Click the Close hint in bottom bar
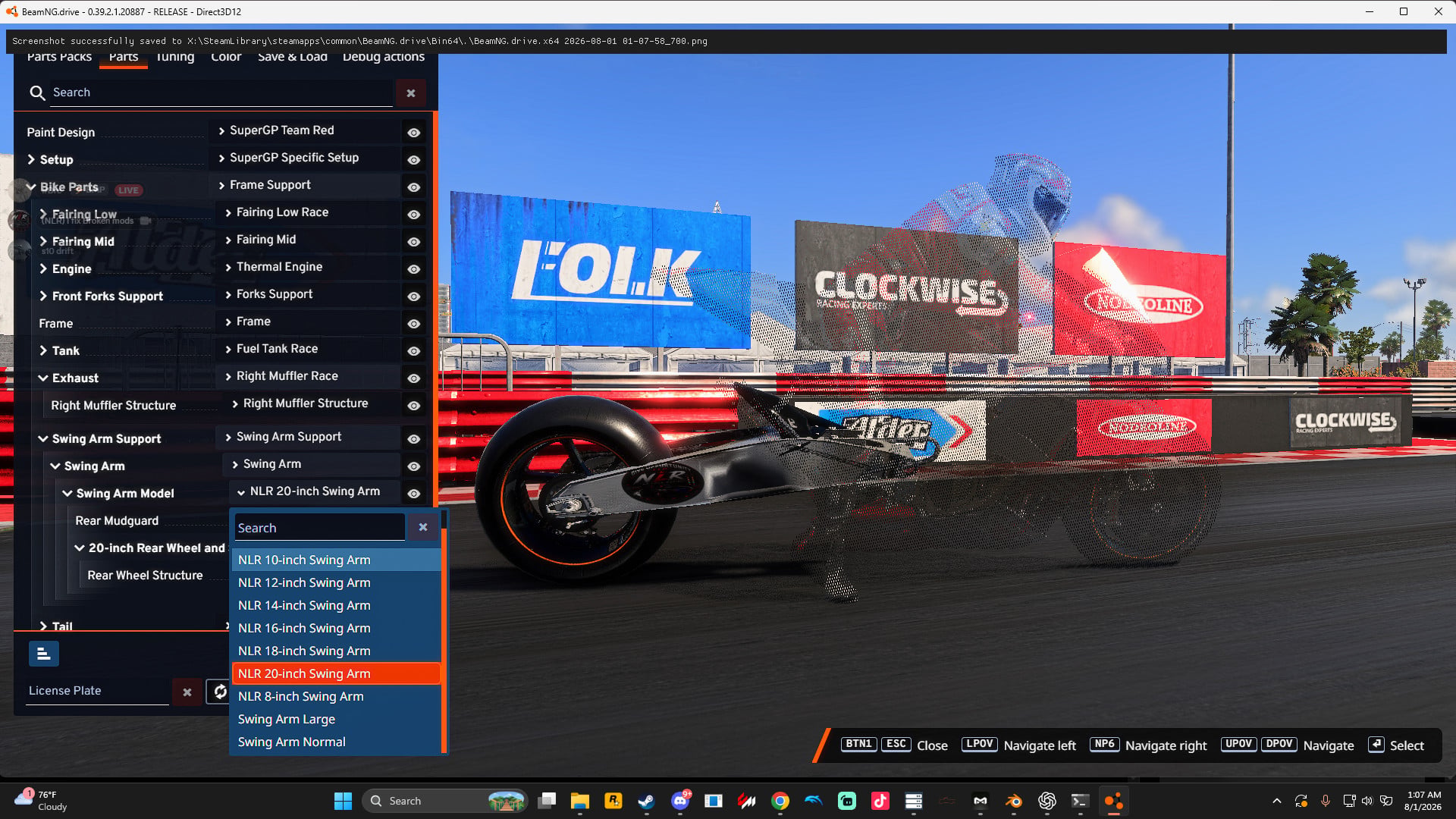1456x819 pixels. point(932,745)
